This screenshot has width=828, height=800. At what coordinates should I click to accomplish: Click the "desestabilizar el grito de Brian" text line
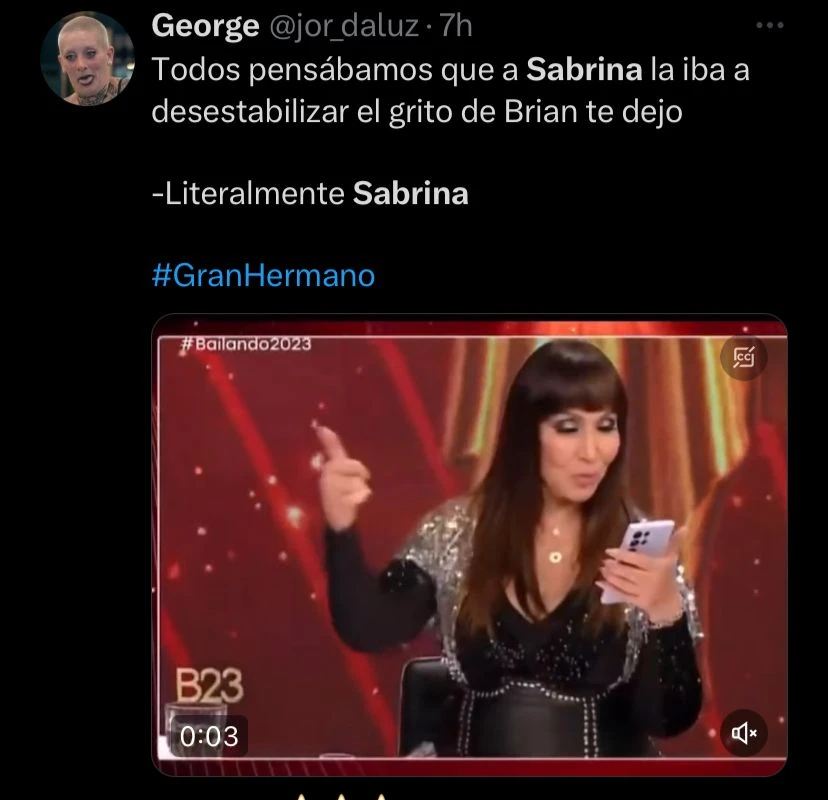364,111
